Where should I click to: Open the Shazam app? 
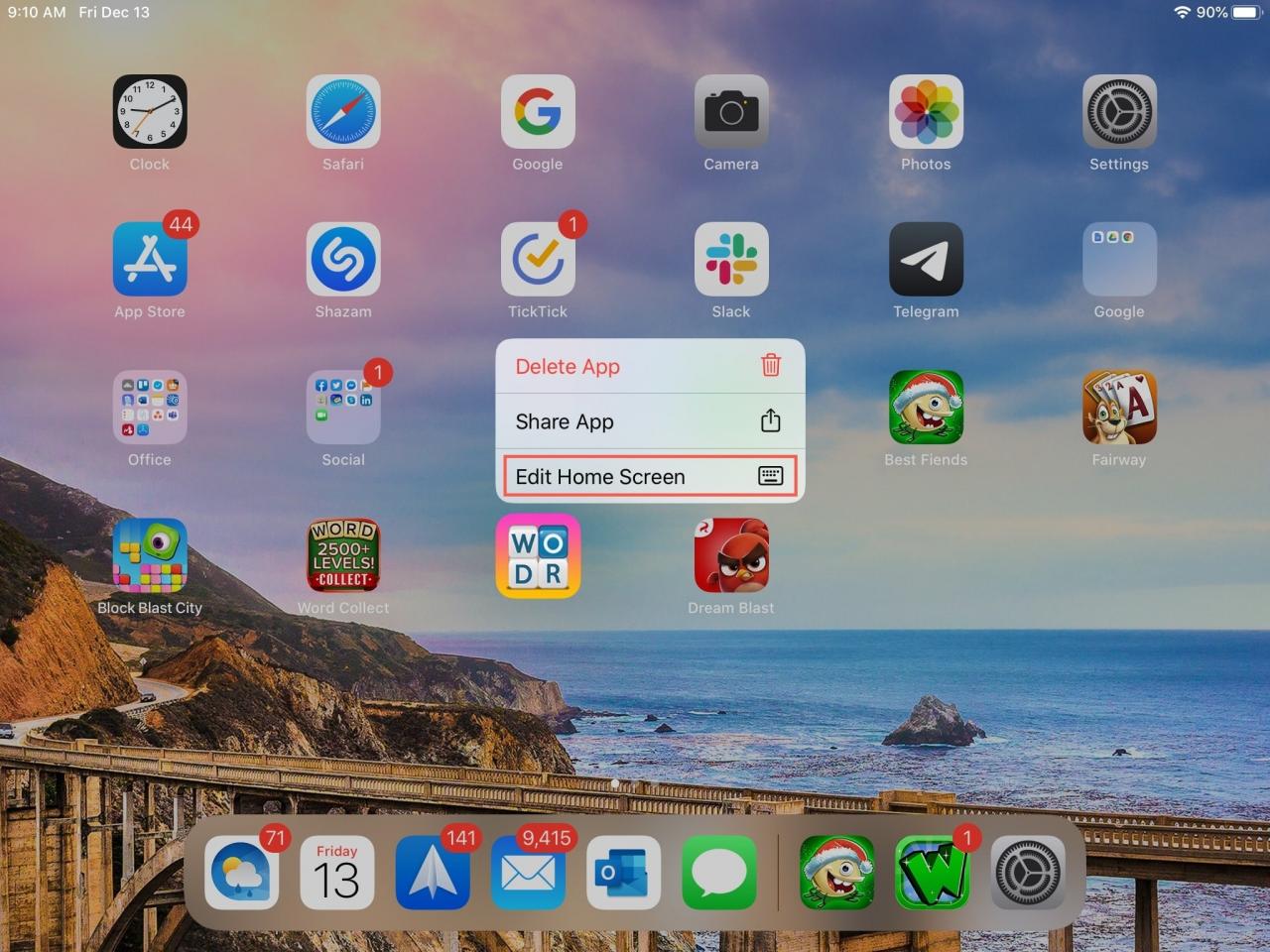(x=342, y=260)
